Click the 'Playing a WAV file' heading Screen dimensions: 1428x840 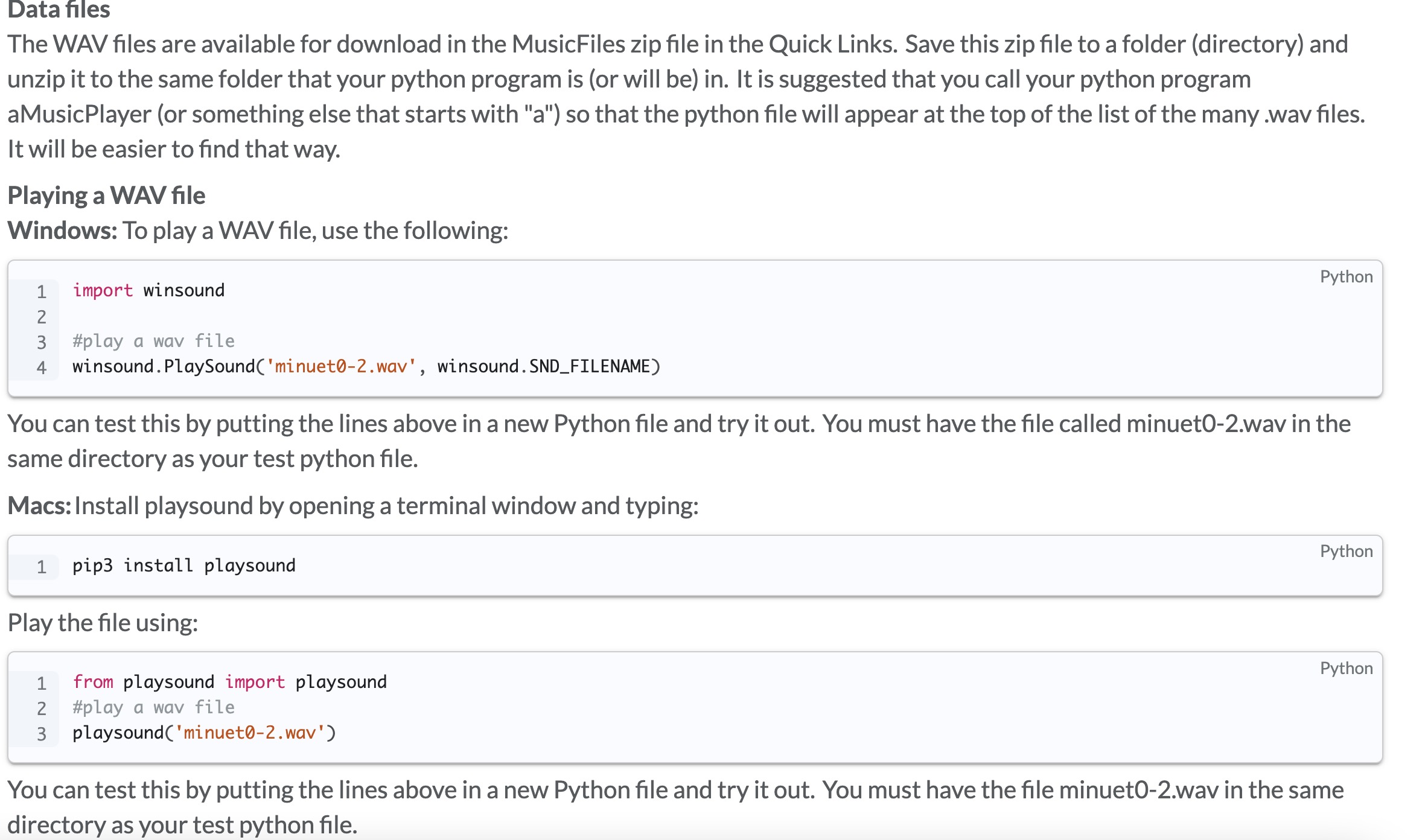(x=106, y=196)
